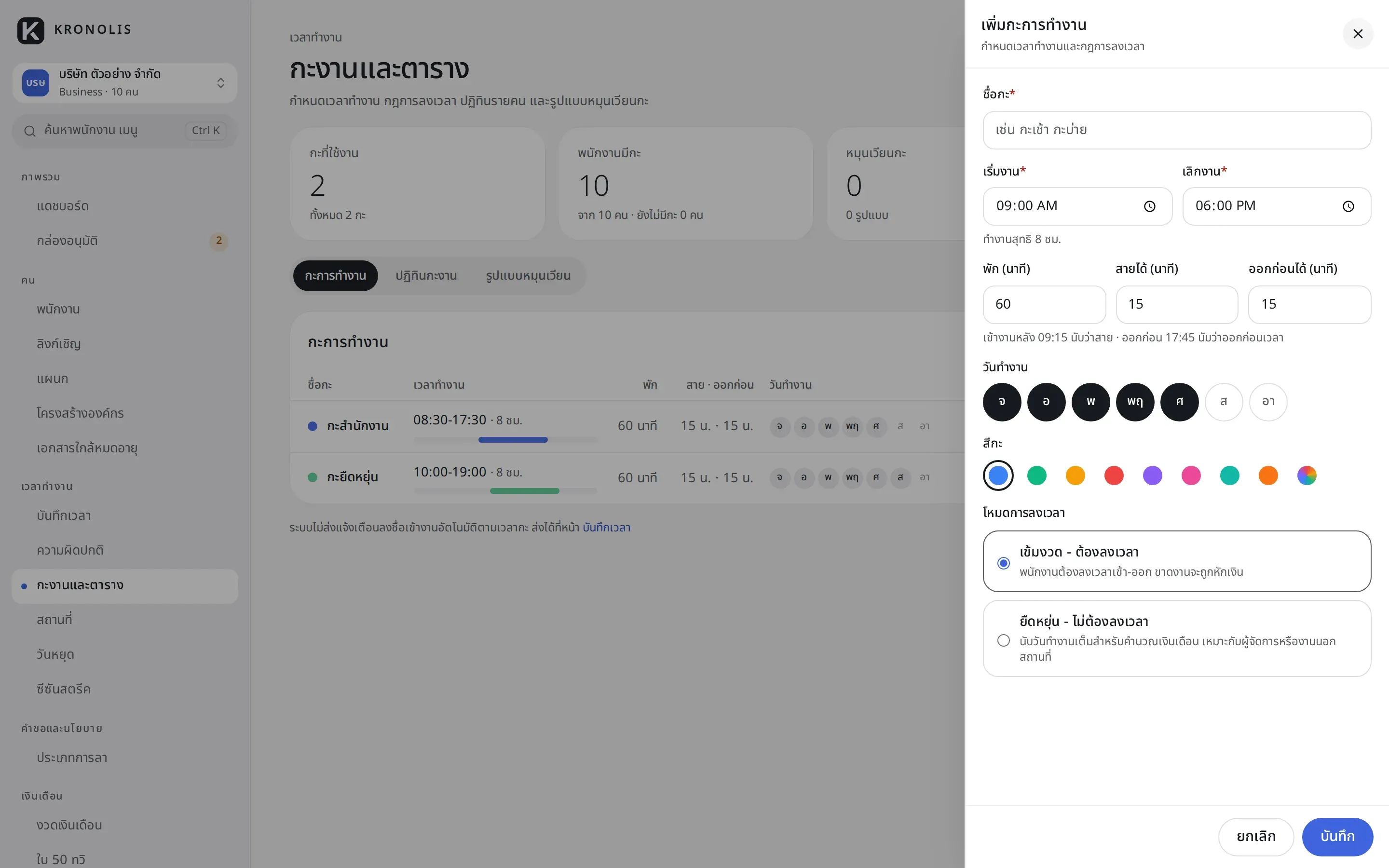Image resolution: width=1389 pixels, height=868 pixels.
Task: Focus the ชื่อกะ name input
Action: click(x=1177, y=130)
